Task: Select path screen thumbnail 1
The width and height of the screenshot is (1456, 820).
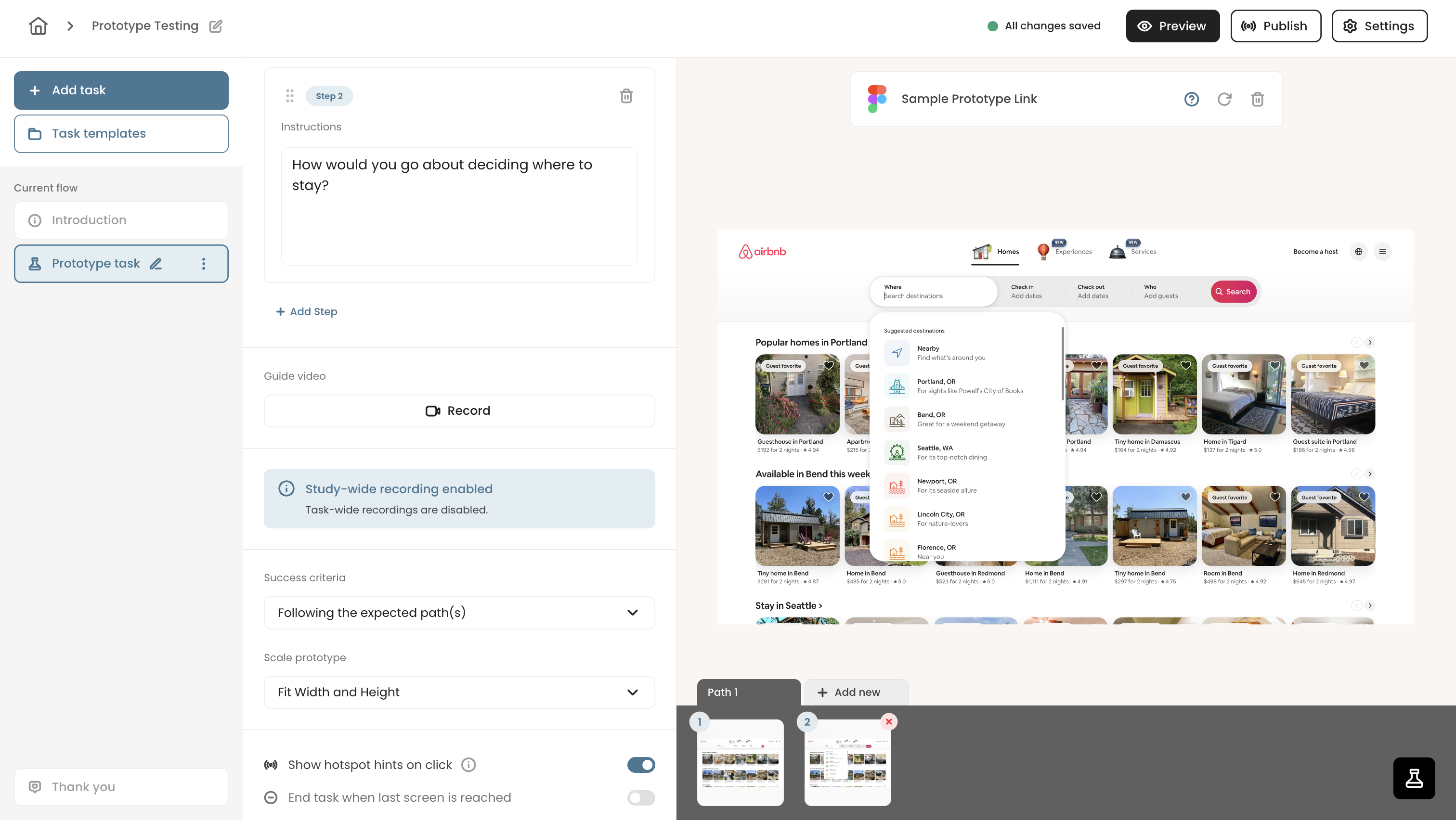Action: point(740,762)
